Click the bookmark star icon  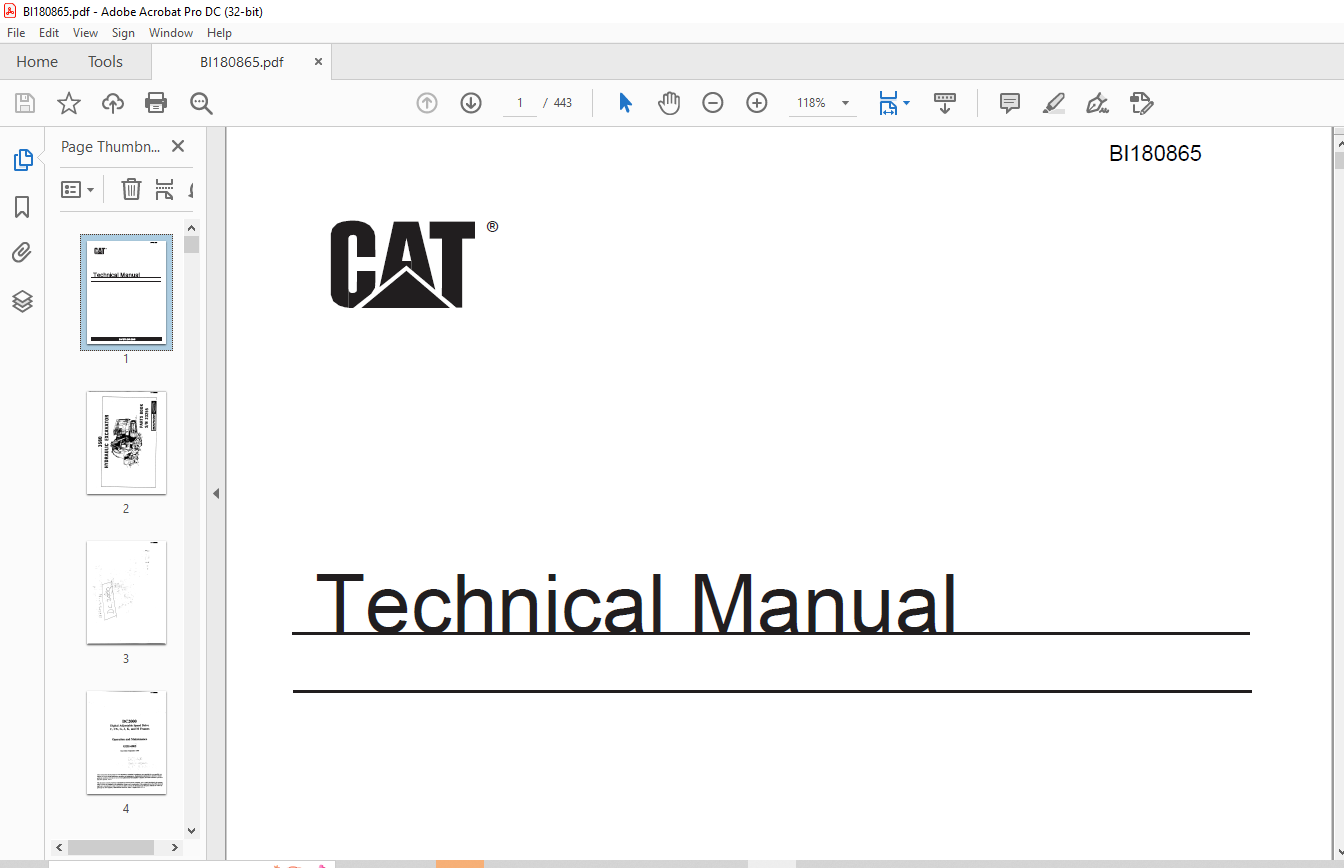click(x=68, y=103)
